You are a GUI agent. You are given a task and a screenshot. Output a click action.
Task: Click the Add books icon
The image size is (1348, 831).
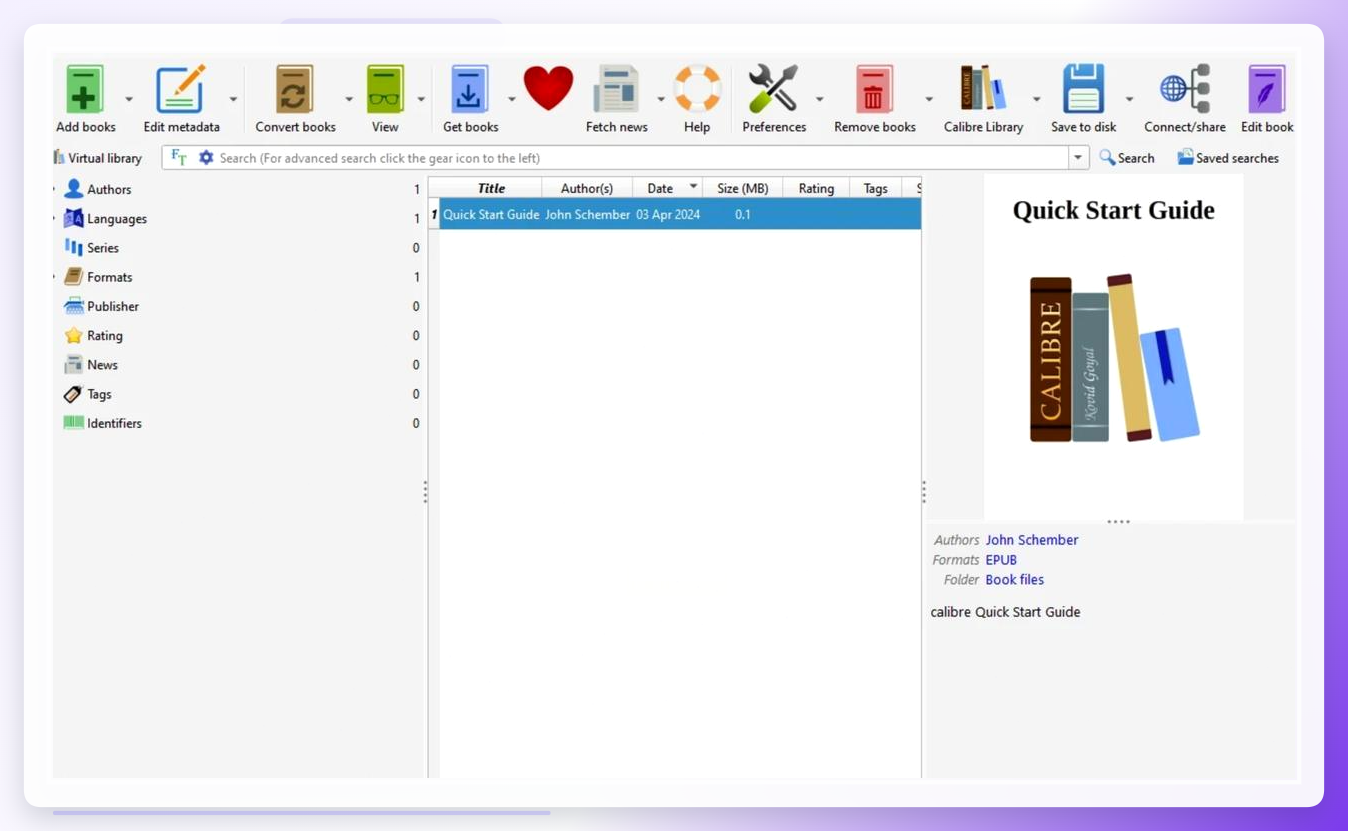tap(85, 89)
